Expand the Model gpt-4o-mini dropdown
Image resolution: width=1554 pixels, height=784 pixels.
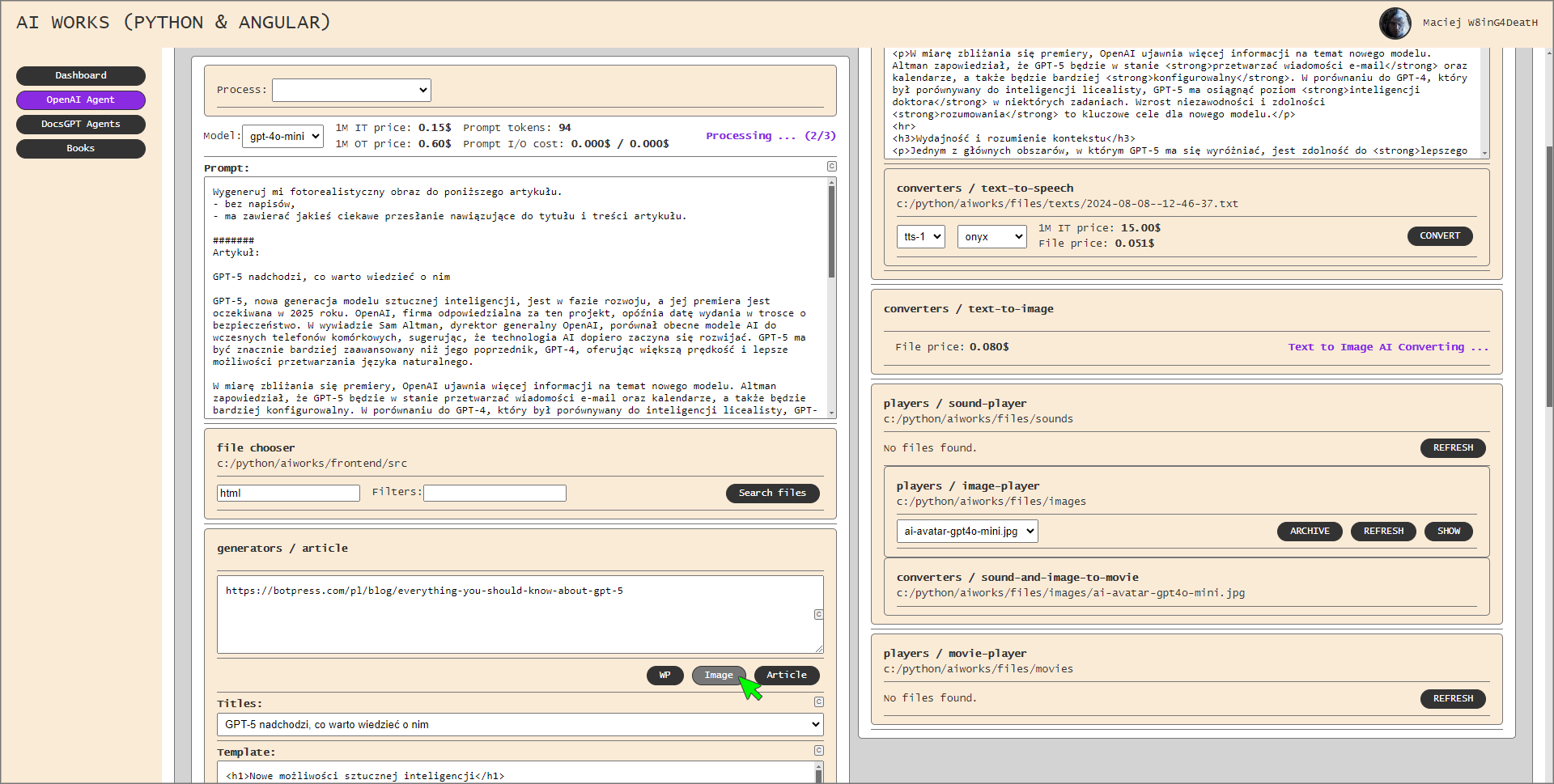click(282, 137)
